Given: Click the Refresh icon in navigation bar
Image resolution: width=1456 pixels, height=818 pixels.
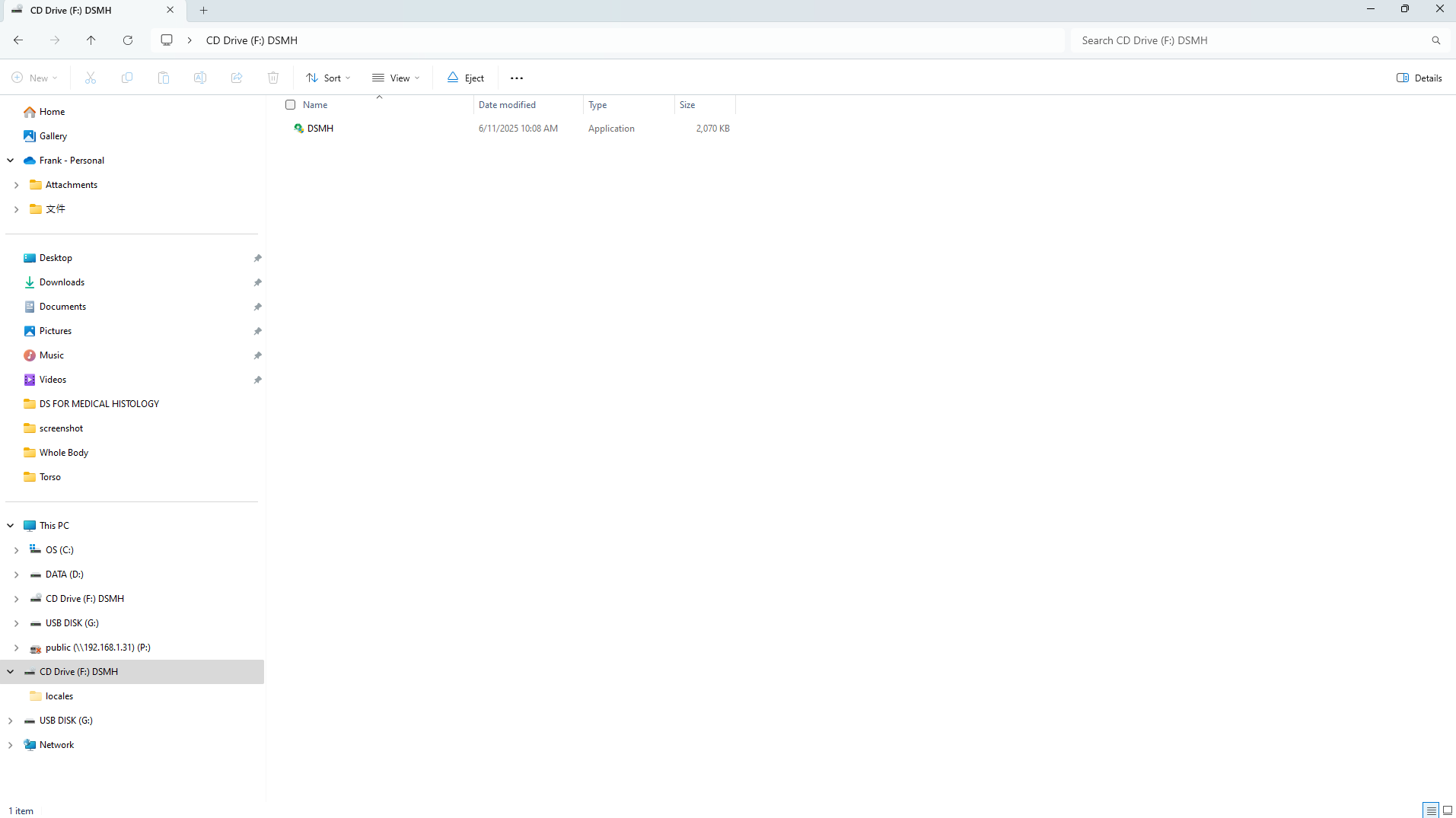Looking at the screenshot, I should coord(128,40).
